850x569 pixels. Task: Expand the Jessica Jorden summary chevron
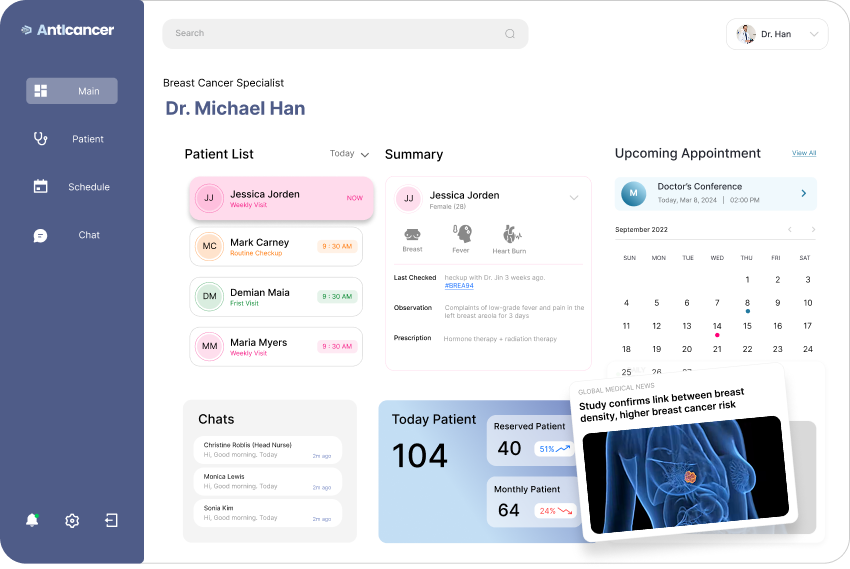(x=574, y=198)
